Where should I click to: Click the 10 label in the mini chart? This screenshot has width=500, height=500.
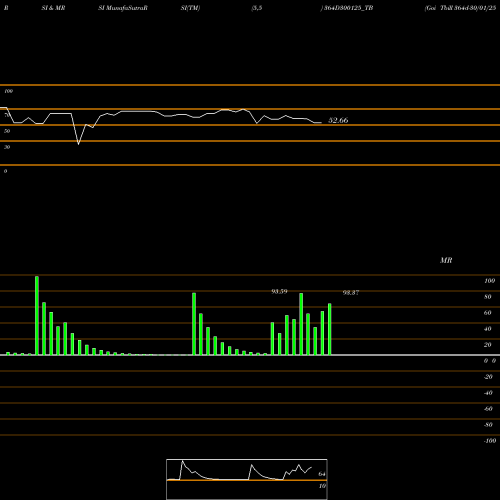322,486
